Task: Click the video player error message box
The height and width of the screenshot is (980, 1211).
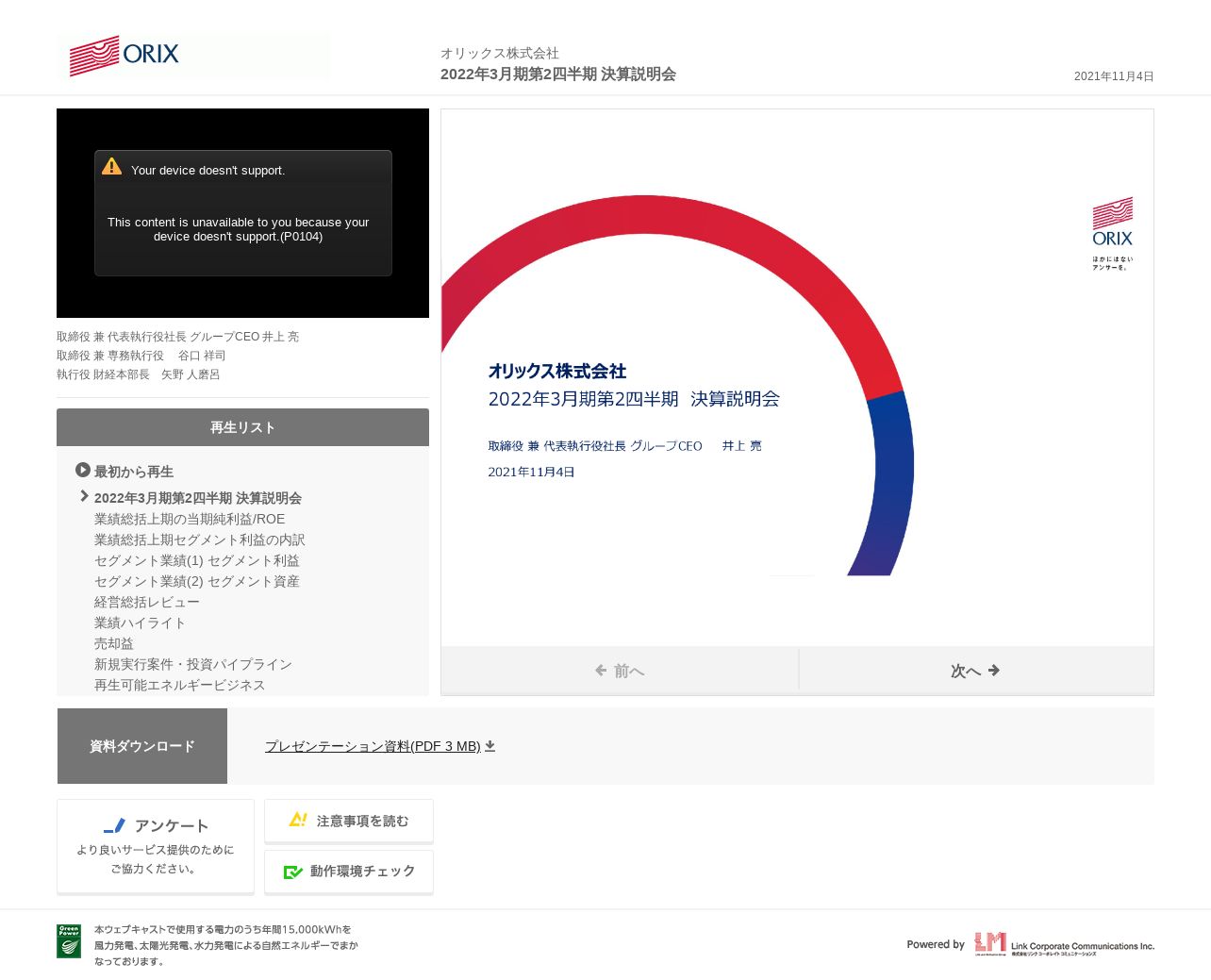Action: (243, 213)
